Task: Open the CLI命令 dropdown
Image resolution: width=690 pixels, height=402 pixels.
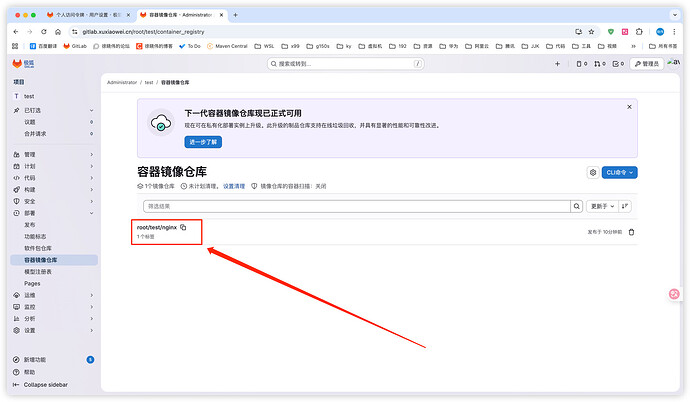Action: [x=620, y=172]
